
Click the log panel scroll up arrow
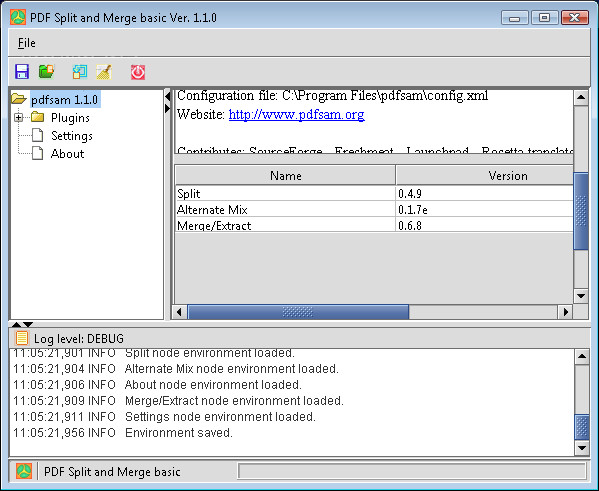[x=582, y=357]
